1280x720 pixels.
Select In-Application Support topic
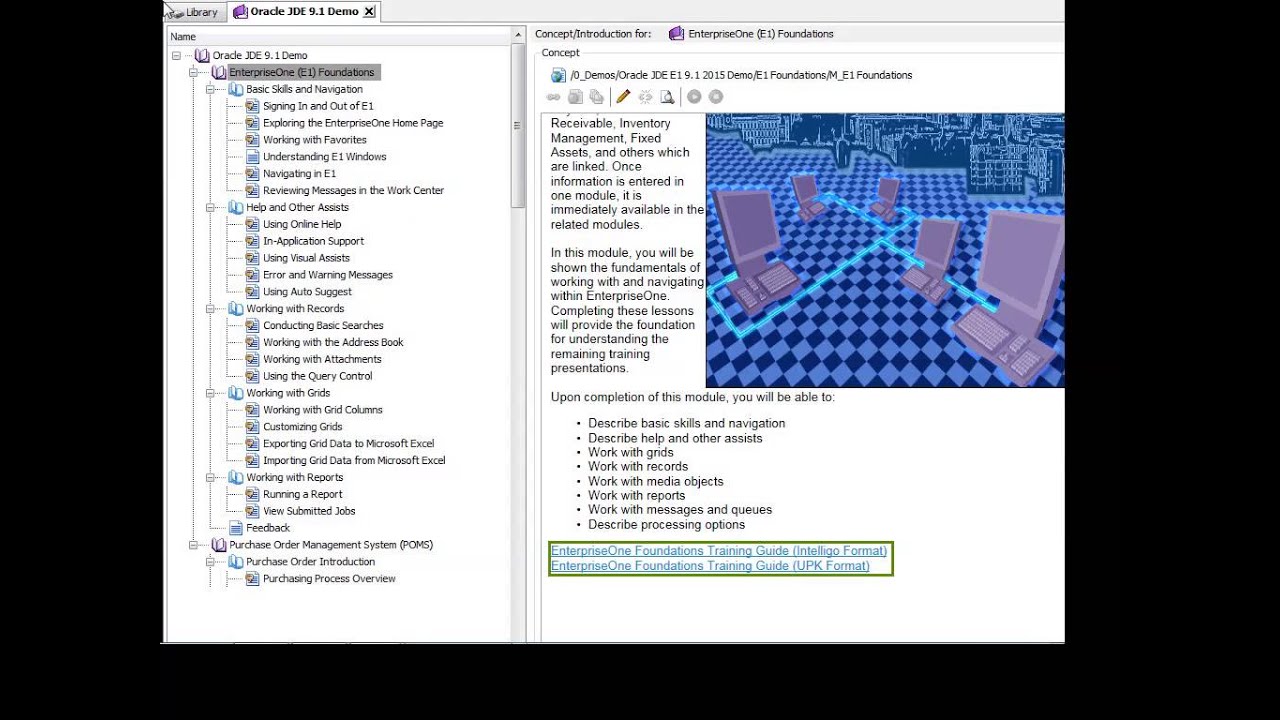[313, 242]
